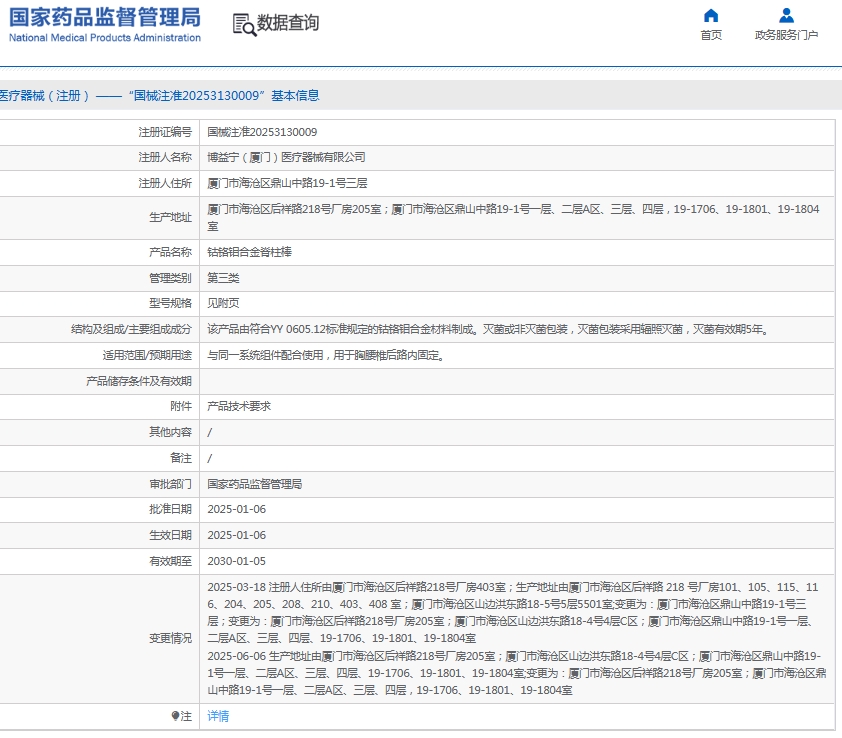Click the National Medical Products Administration subtitle
Image resolution: width=842 pixels, height=738 pixels.
point(105,38)
